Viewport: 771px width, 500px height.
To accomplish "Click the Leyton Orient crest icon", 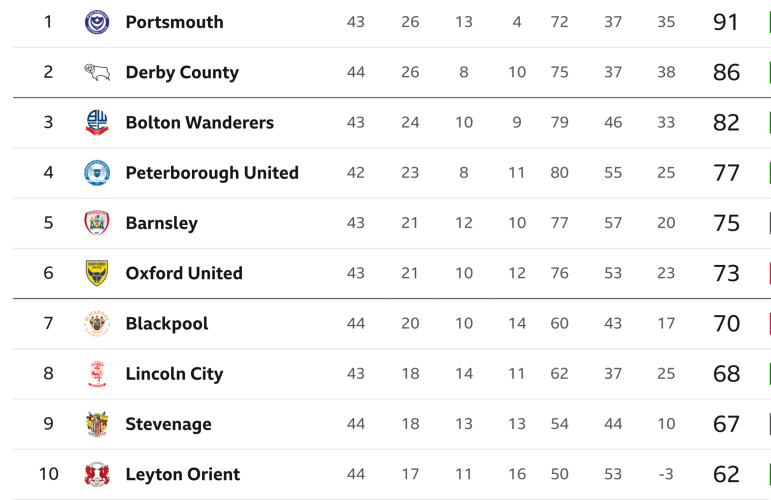I will [x=97, y=474].
